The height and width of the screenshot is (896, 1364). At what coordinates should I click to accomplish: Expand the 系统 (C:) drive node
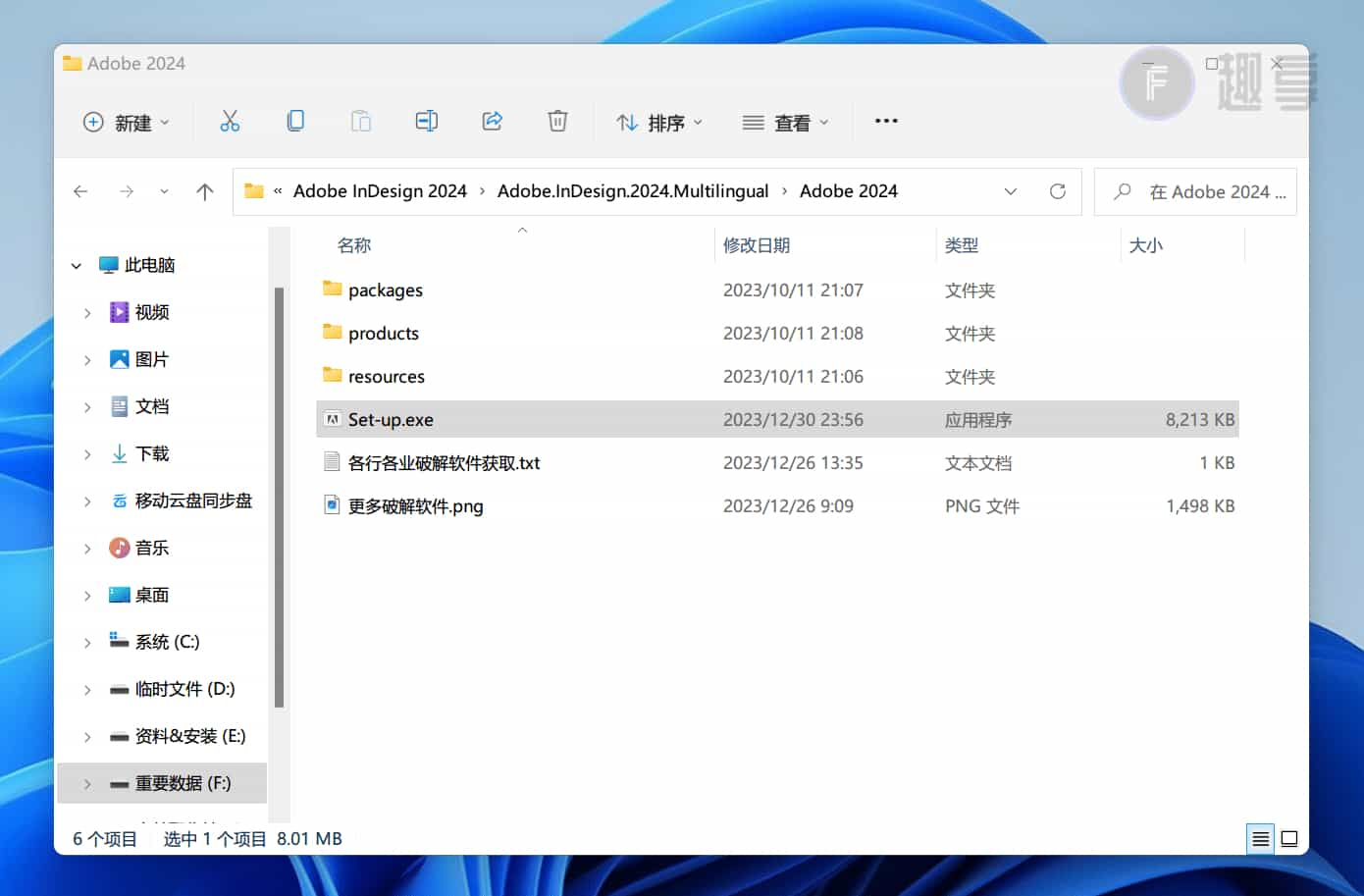point(87,643)
